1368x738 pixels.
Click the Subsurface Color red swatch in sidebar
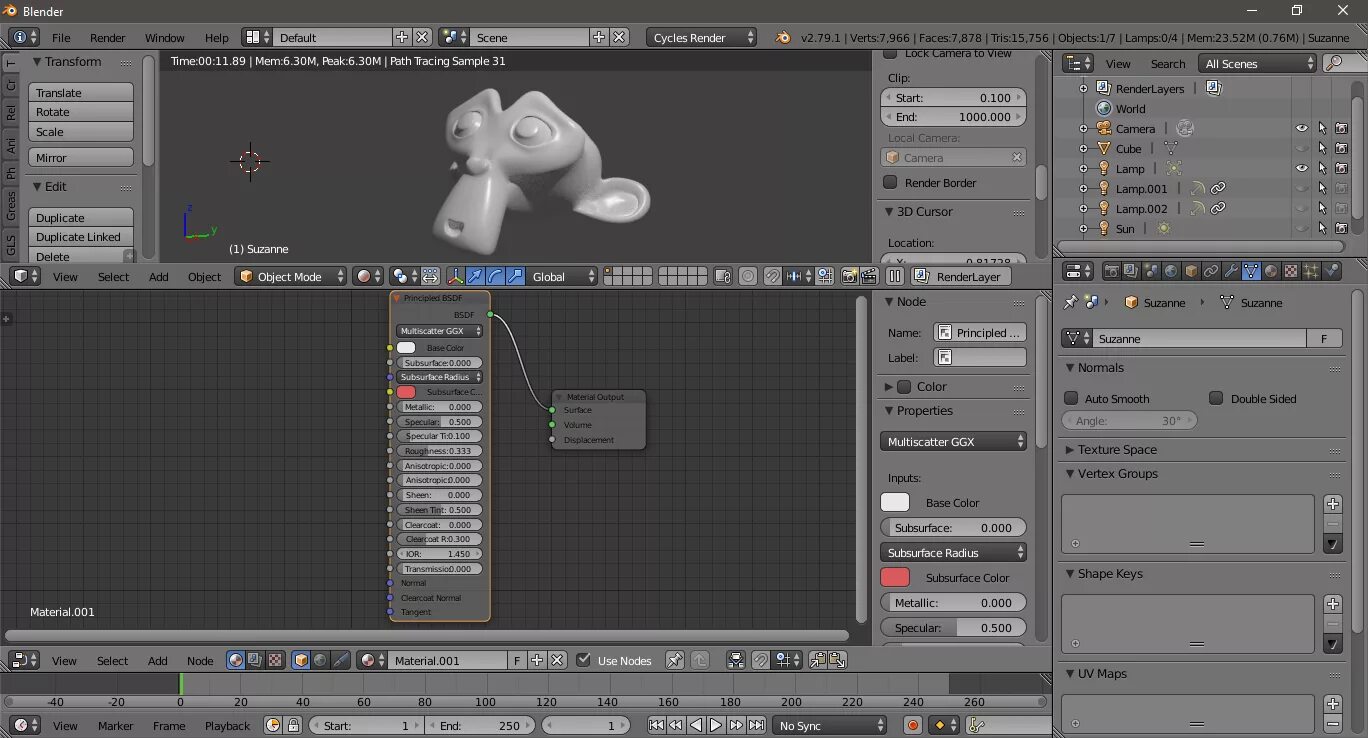(x=895, y=577)
